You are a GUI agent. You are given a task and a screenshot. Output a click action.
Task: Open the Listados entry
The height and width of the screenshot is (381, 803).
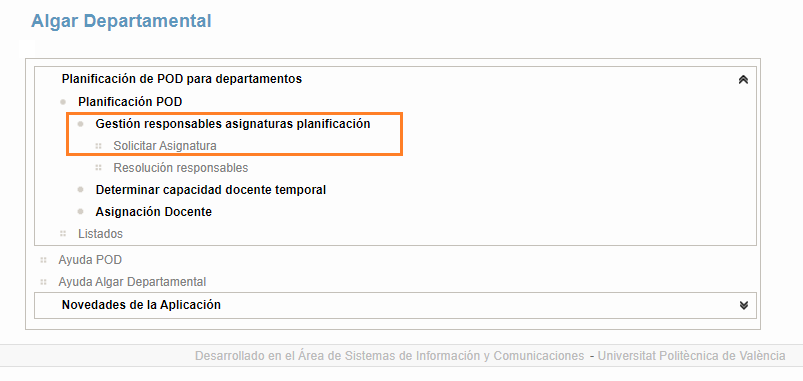tap(100, 234)
